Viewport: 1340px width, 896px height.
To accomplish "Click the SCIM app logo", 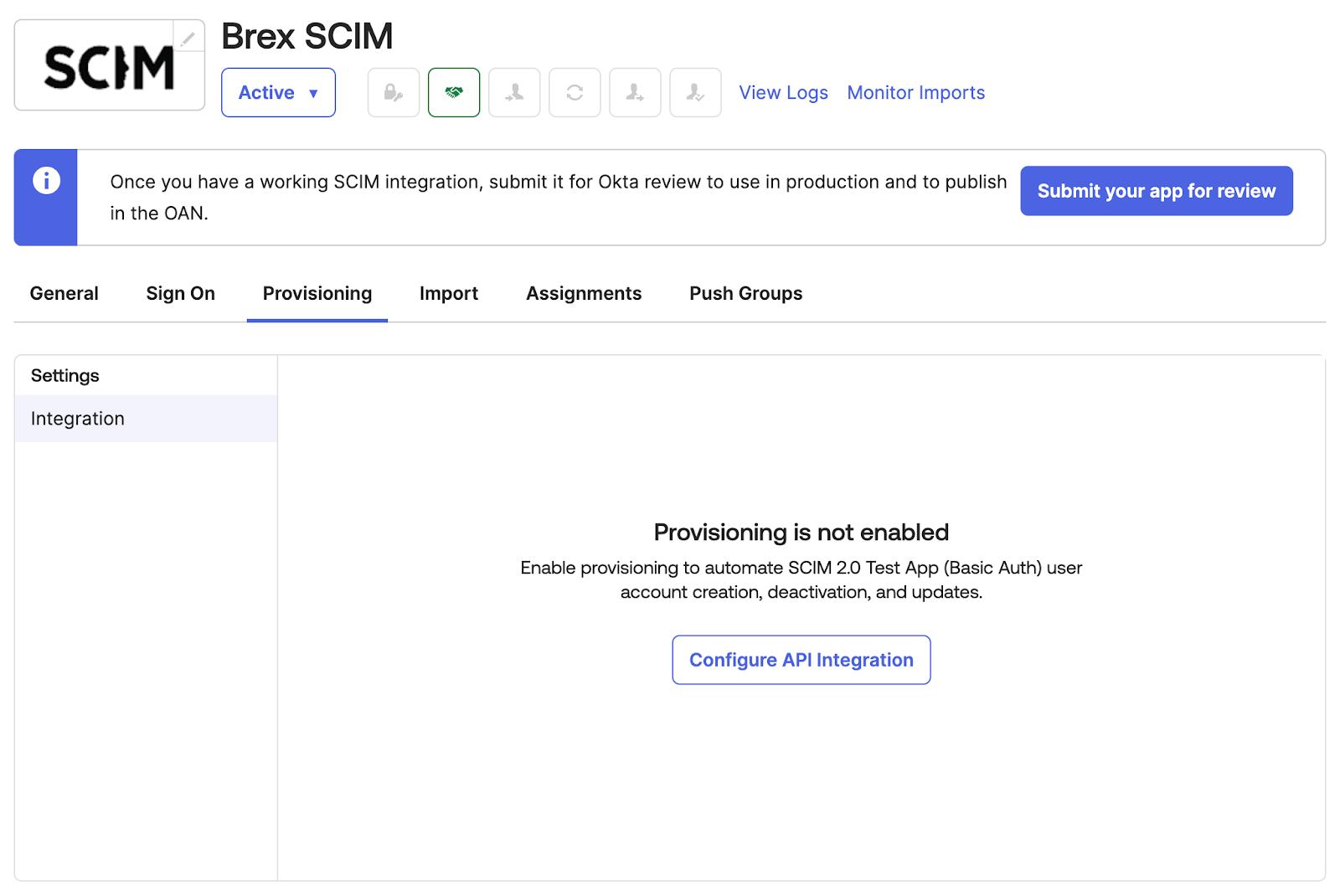I will (x=109, y=67).
